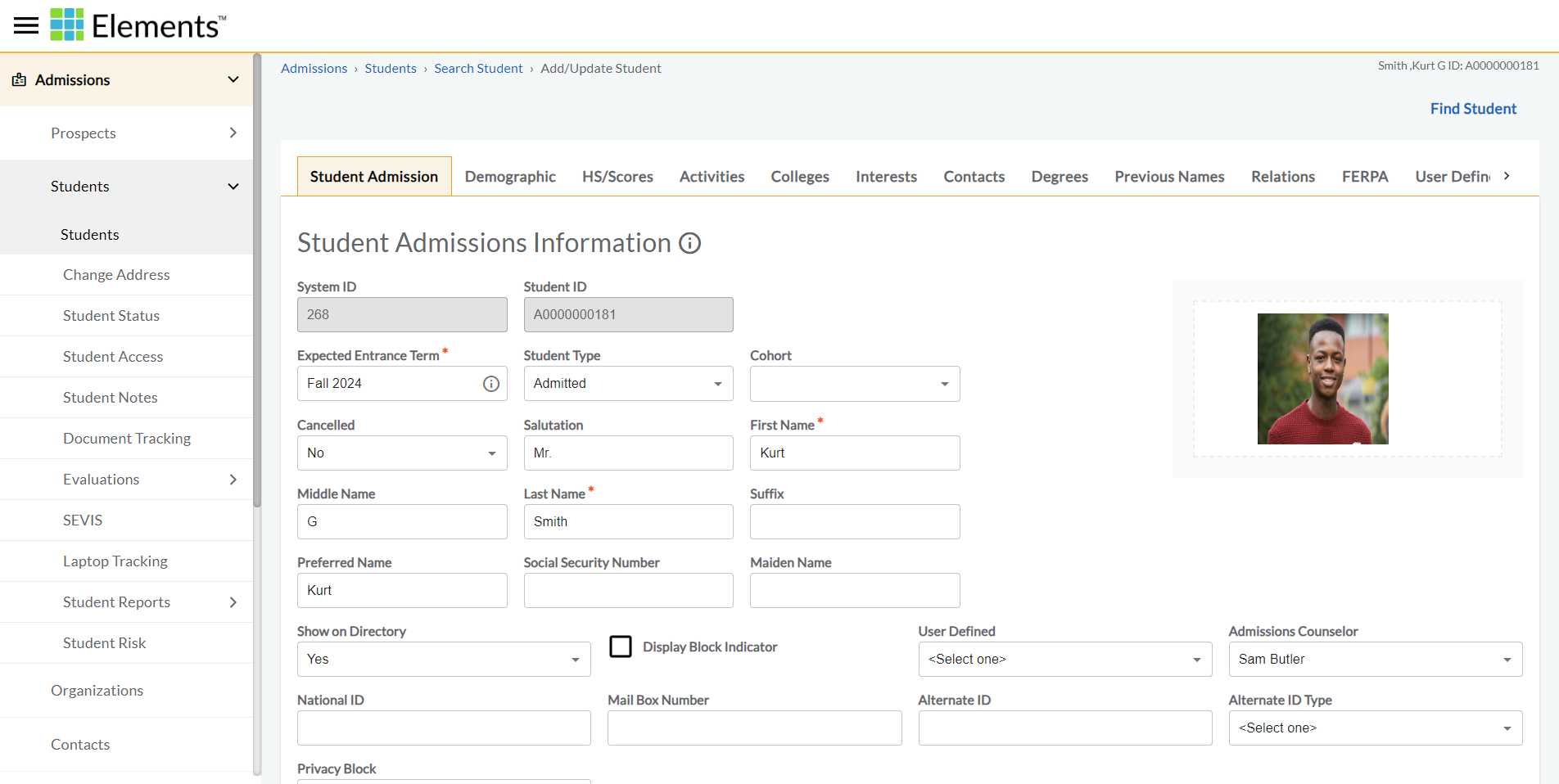Open the User Defined tab
This screenshot has width=1559, height=784.
pos(1453,177)
